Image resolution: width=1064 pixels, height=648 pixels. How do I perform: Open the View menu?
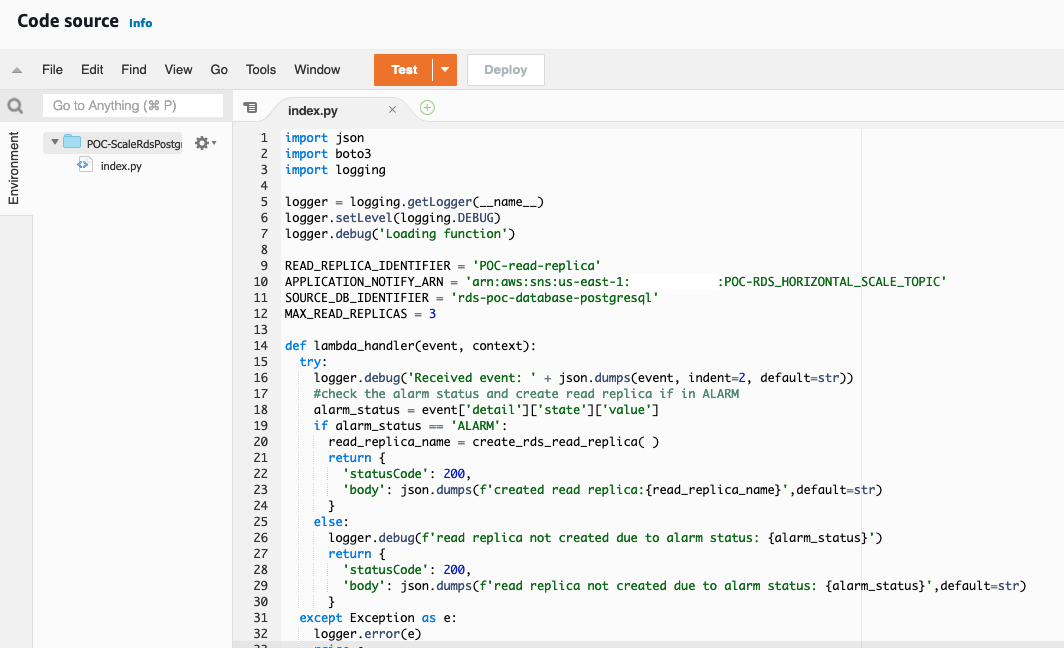tap(178, 70)
